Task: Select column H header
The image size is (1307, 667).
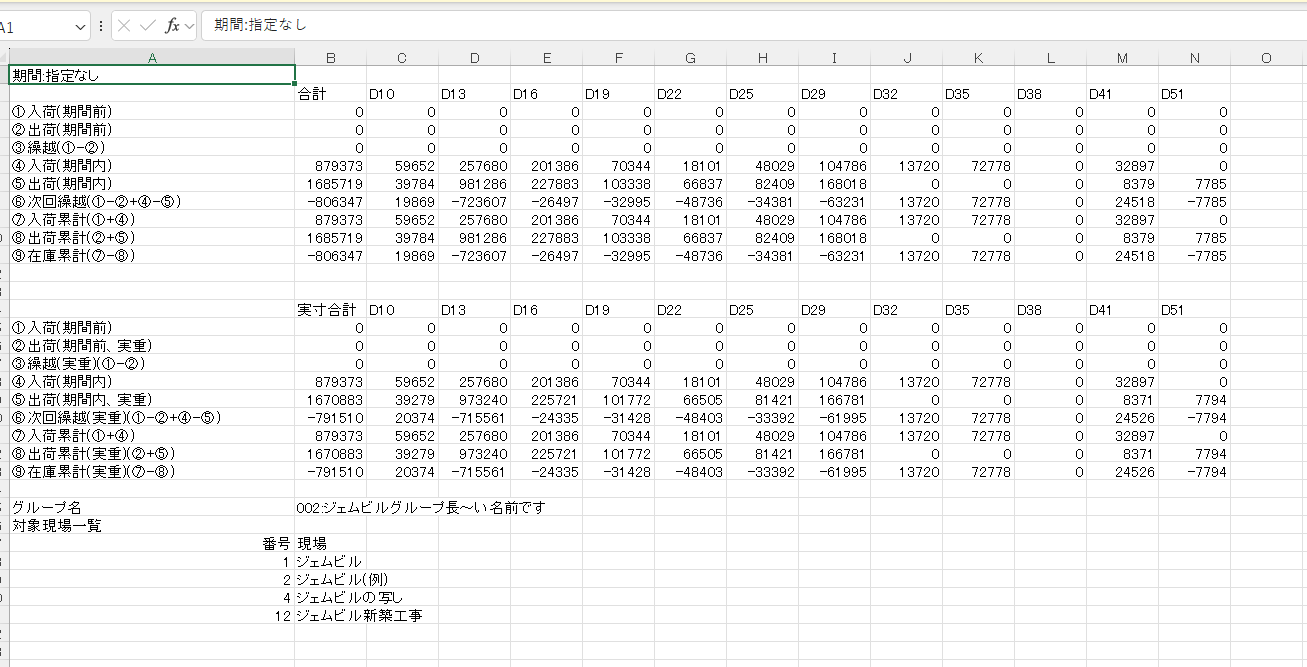Action: (x=762, y=58)
